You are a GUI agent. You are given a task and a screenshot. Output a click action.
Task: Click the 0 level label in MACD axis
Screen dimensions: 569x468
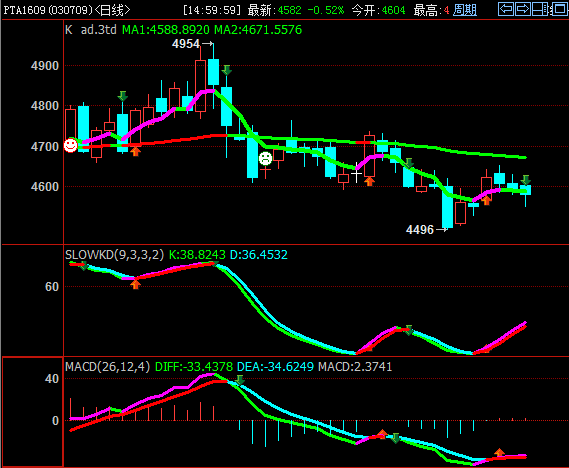point(55,421)
